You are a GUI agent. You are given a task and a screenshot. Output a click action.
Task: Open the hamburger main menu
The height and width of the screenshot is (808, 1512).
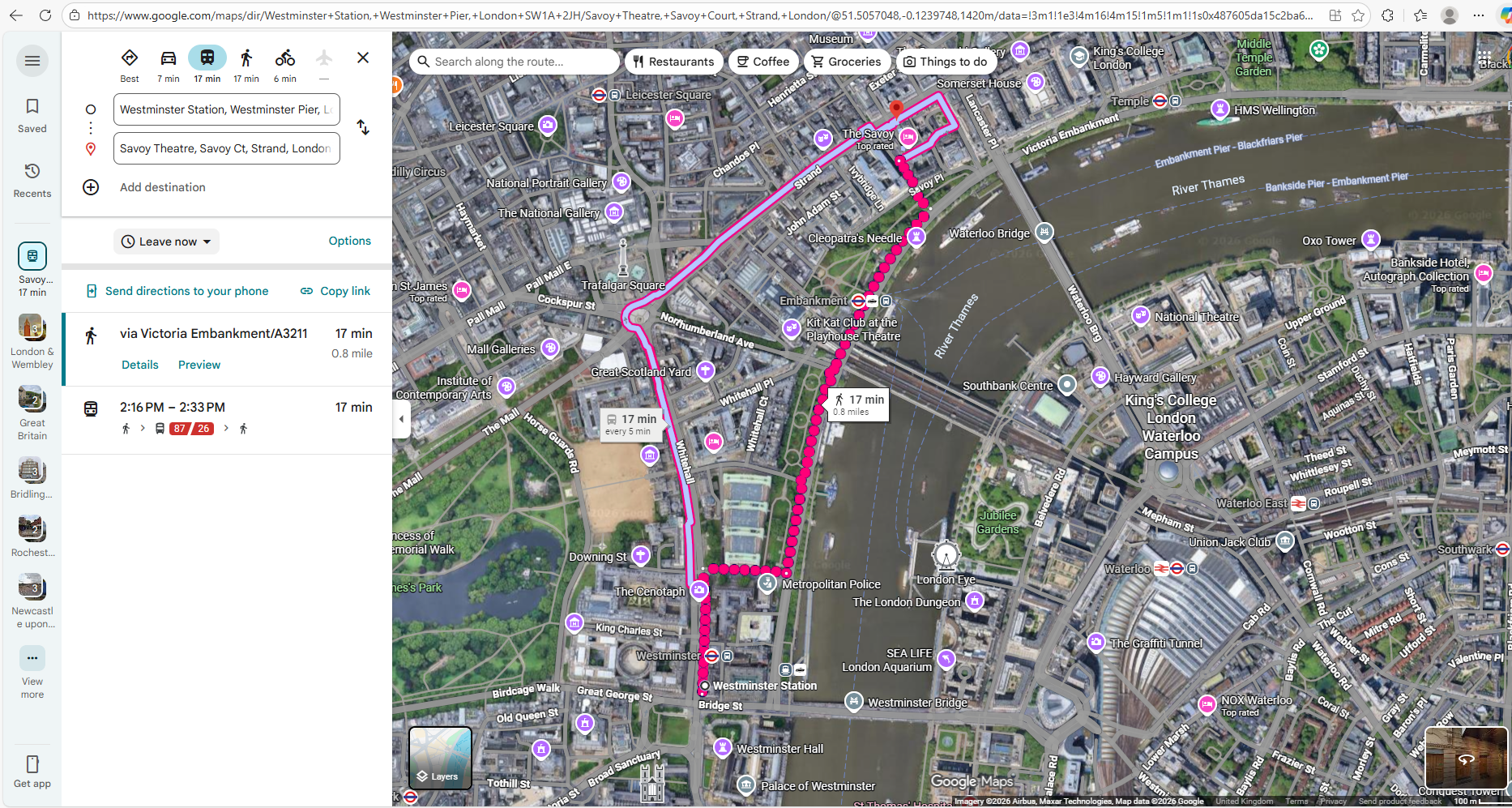[32, 61]
